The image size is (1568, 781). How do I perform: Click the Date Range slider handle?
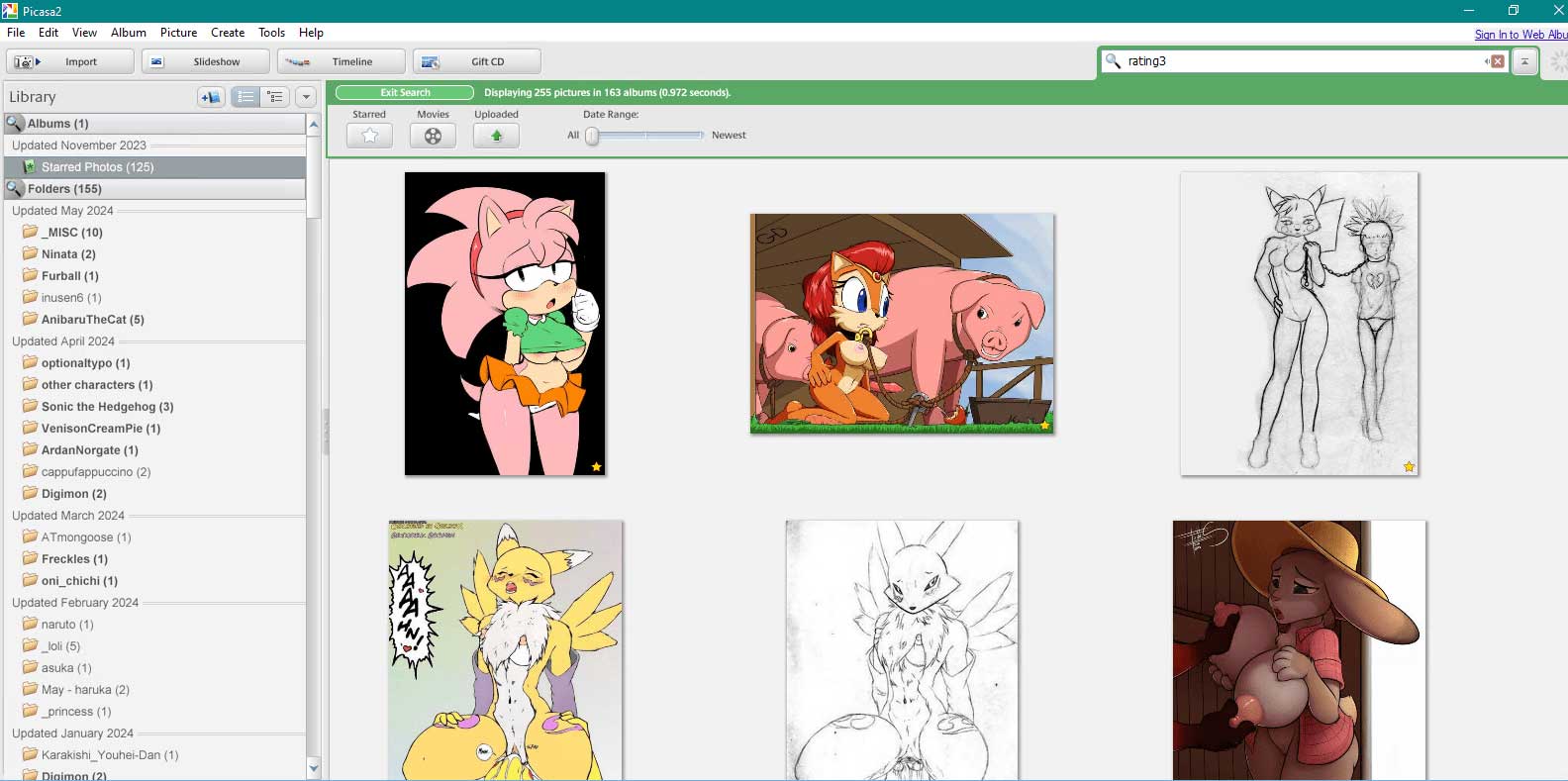tap(592, 136)
